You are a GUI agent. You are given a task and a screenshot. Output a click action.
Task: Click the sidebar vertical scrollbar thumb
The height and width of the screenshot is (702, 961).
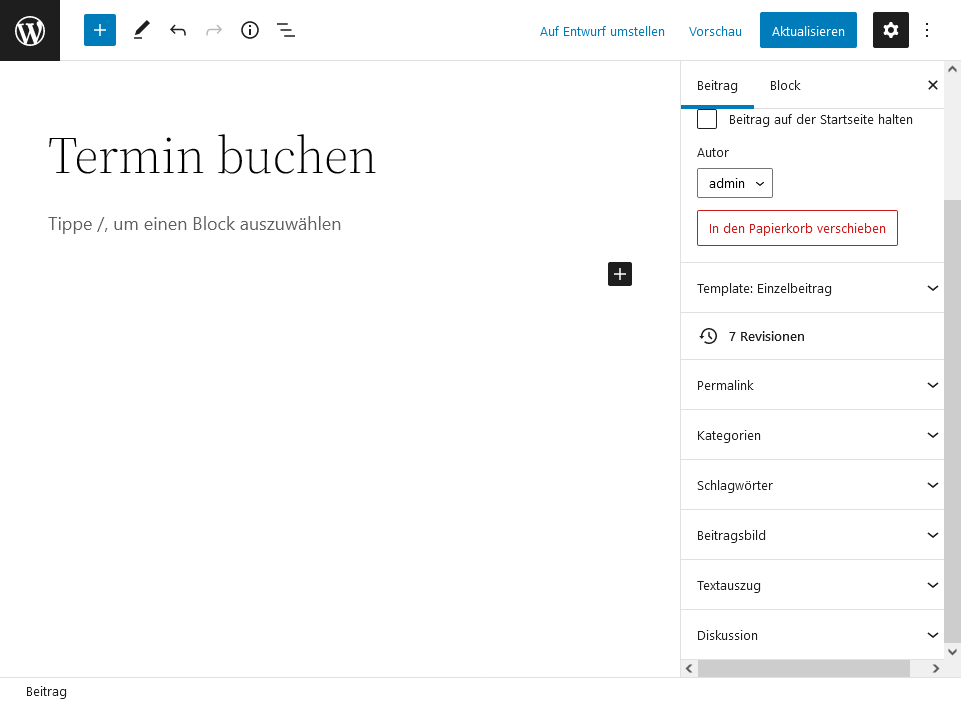point(952,422)
